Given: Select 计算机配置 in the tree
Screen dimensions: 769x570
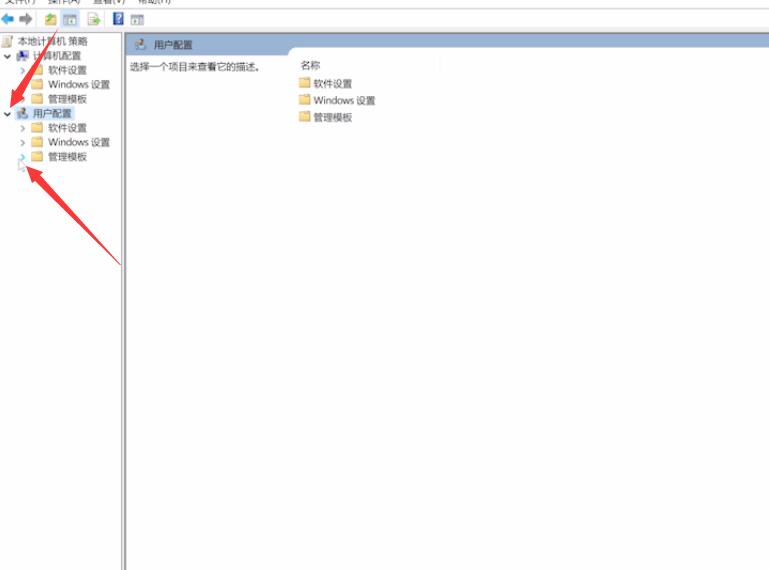Looking at the screenshot, I should tap(57, 55).
